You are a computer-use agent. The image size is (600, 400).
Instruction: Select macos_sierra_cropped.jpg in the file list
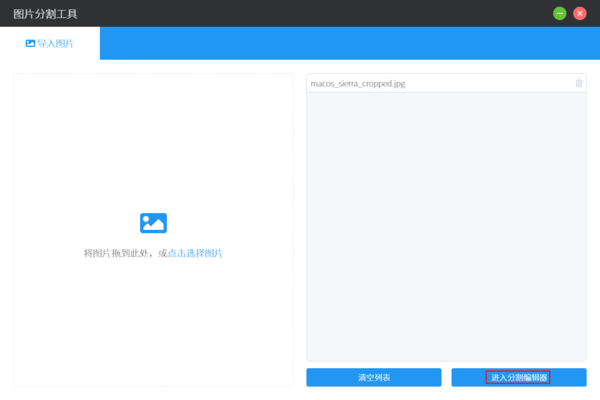446,83
